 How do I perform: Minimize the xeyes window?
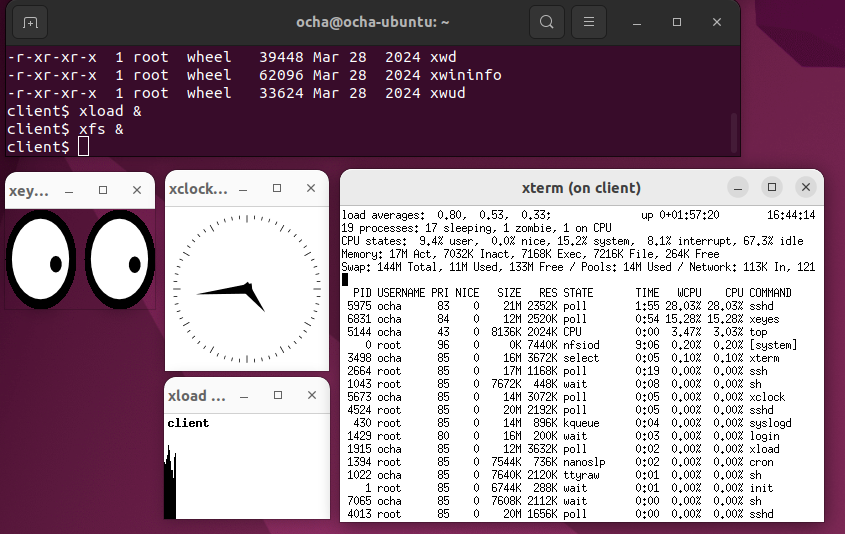[69, 191]
